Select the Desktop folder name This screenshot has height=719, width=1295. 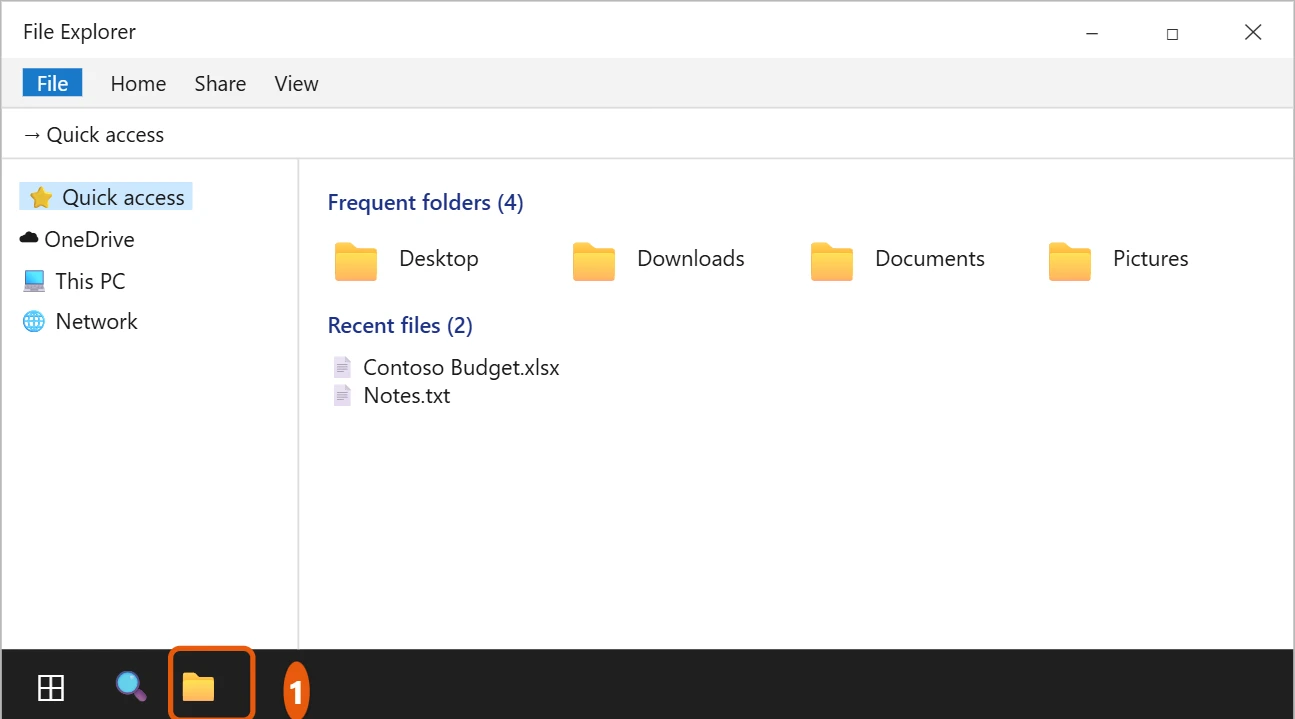[x=439, y=258]
